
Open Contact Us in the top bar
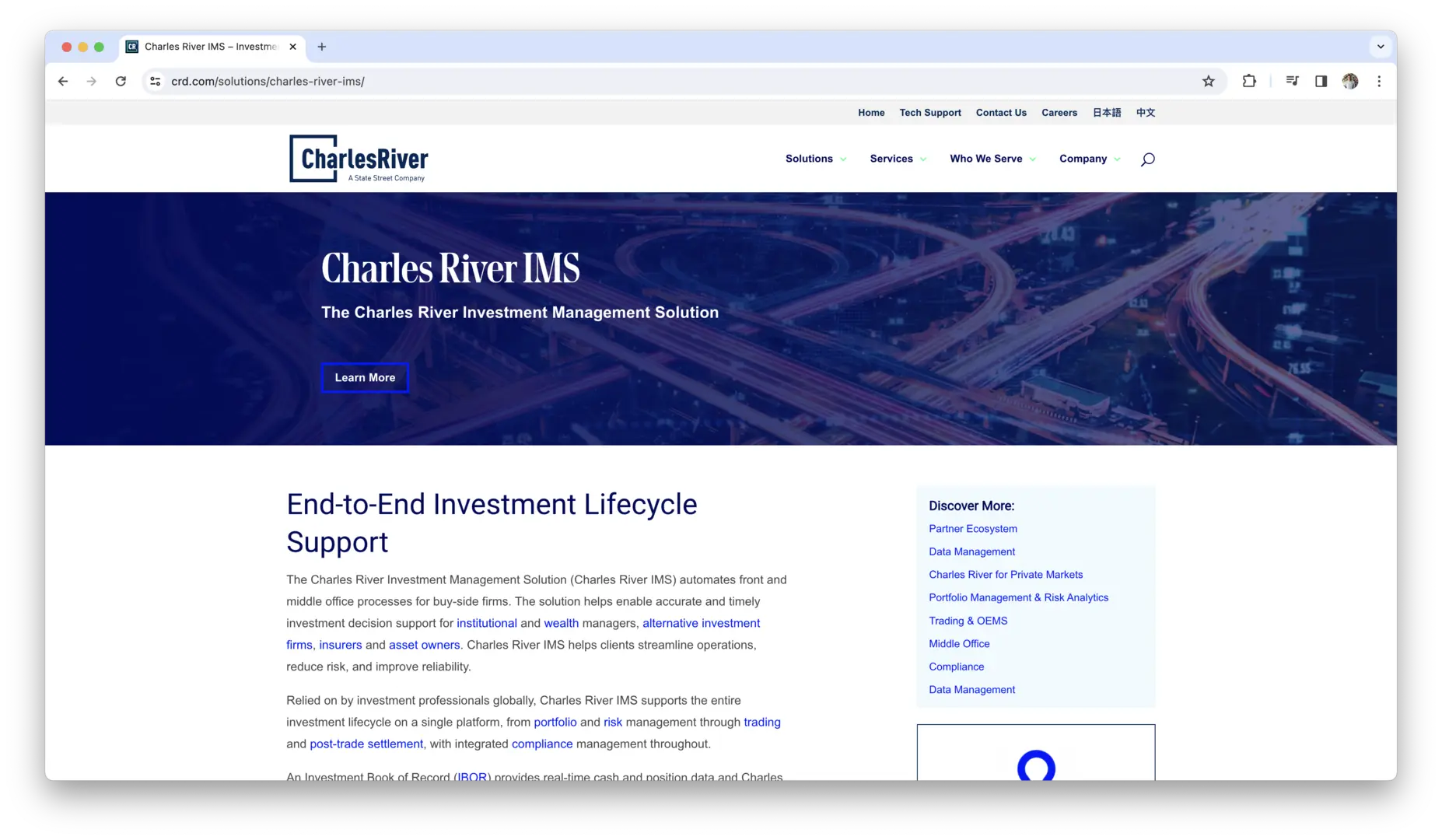1001,113
